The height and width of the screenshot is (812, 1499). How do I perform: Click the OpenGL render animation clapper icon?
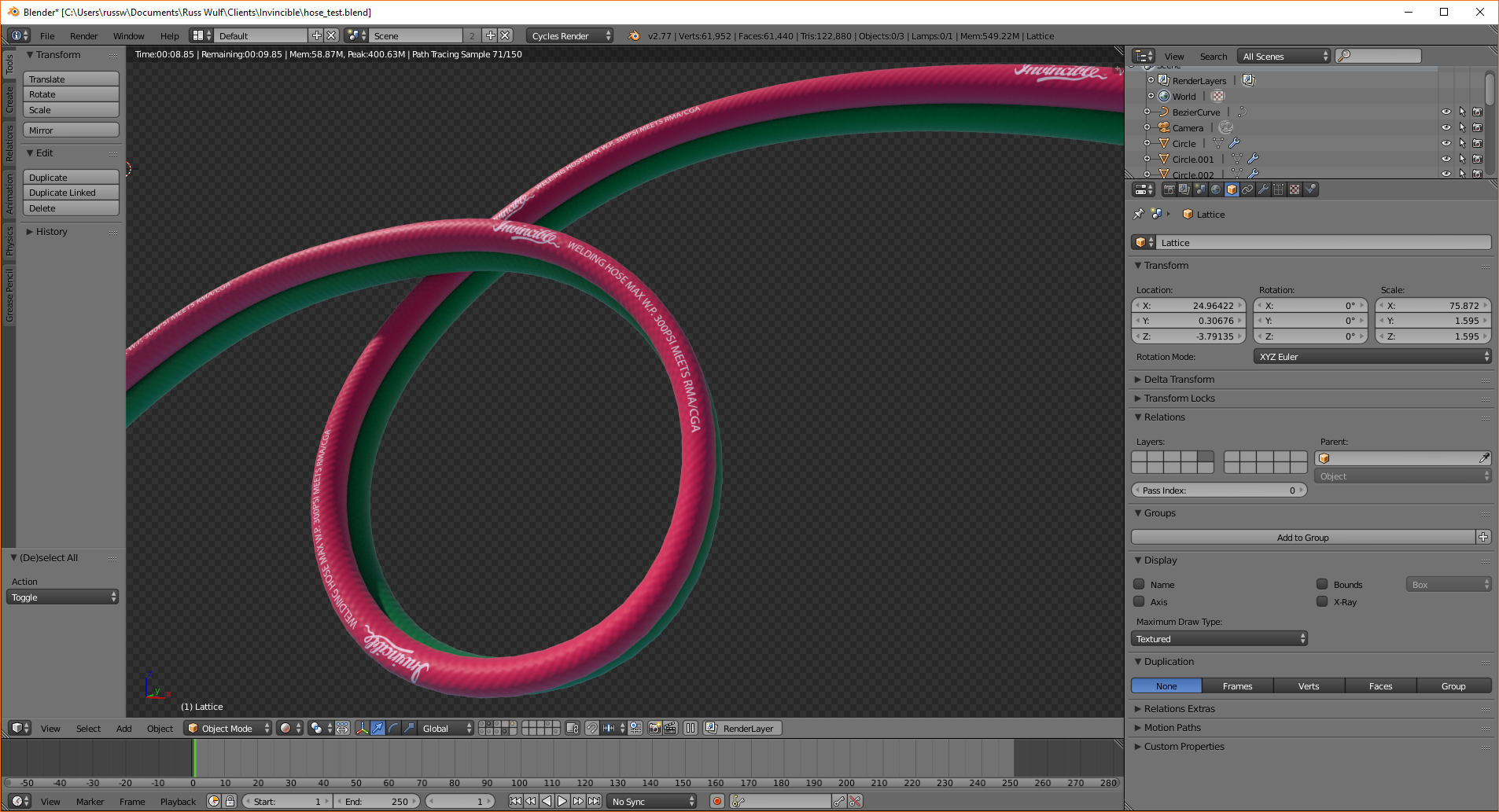coord(670,729)
